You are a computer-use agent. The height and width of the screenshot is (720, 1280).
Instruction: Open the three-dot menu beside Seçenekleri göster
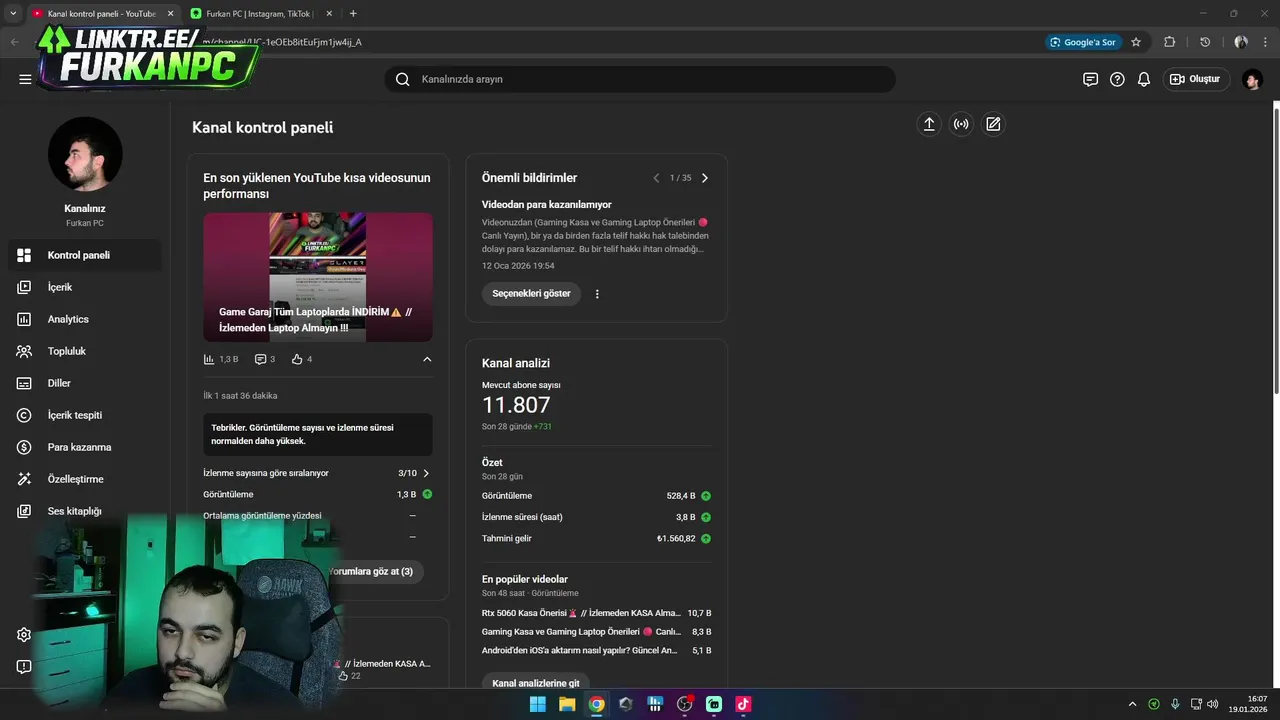pyautogui.click(x=597, y=294)
